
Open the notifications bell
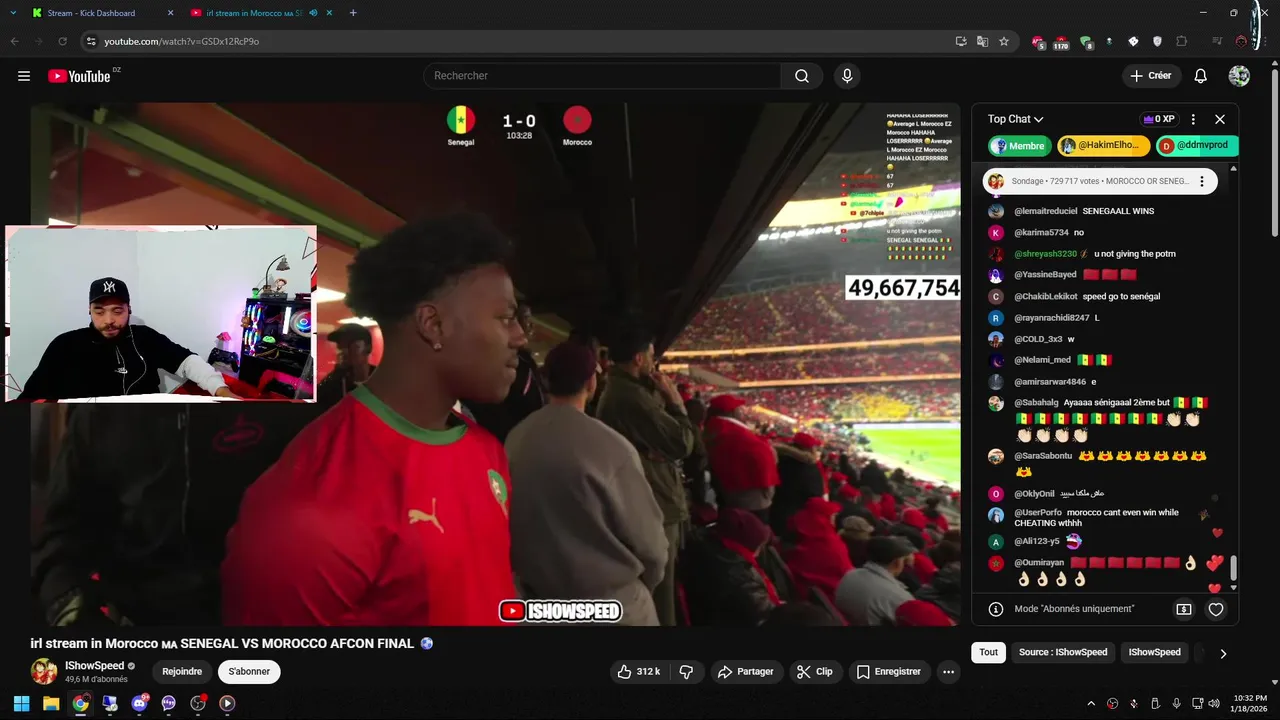pyautogui.click(x=1201, y=76)
